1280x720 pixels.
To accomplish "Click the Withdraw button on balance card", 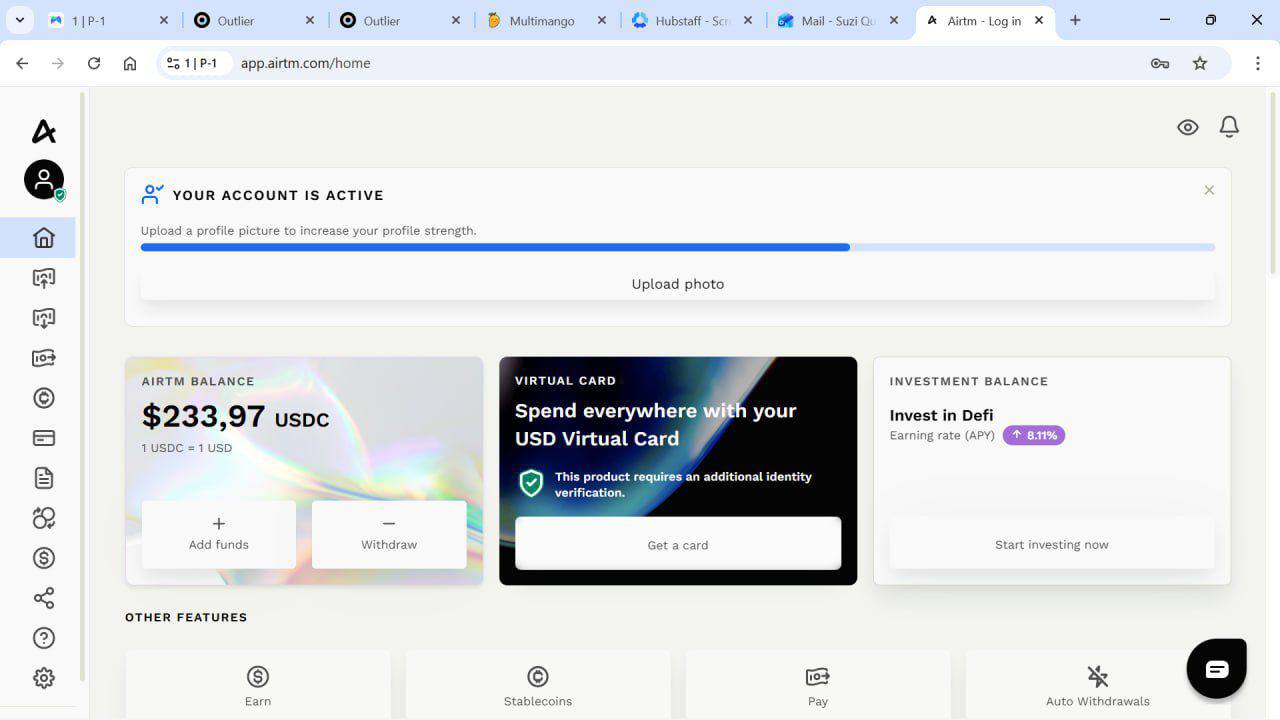I will click(x=389, y=534).
